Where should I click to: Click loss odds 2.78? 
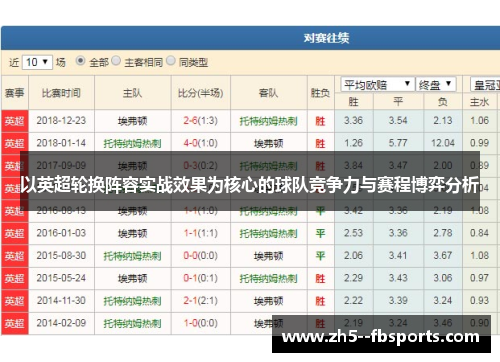(443, 233)
